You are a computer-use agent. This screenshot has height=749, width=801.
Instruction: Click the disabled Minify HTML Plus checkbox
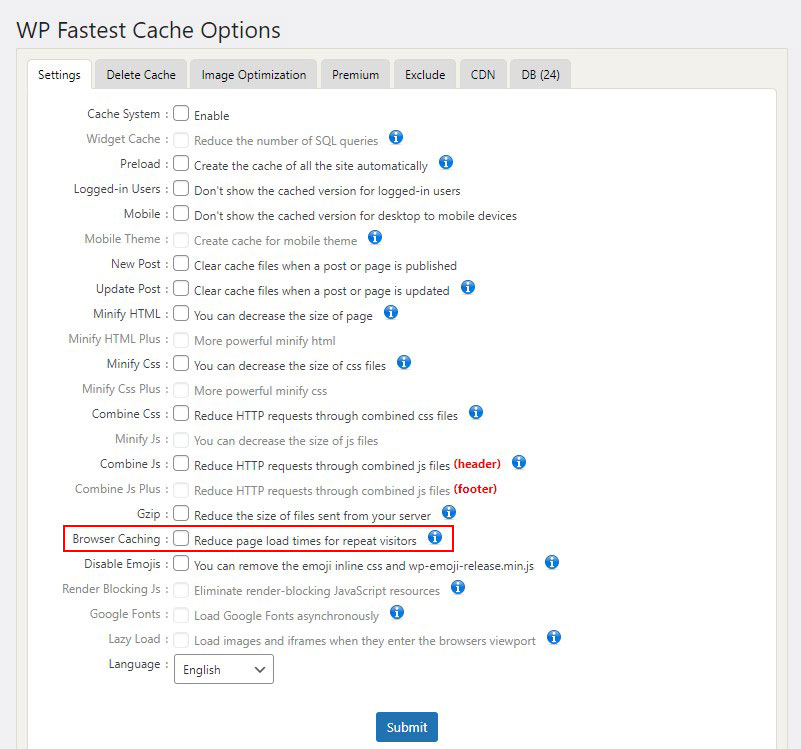[181, 340]
